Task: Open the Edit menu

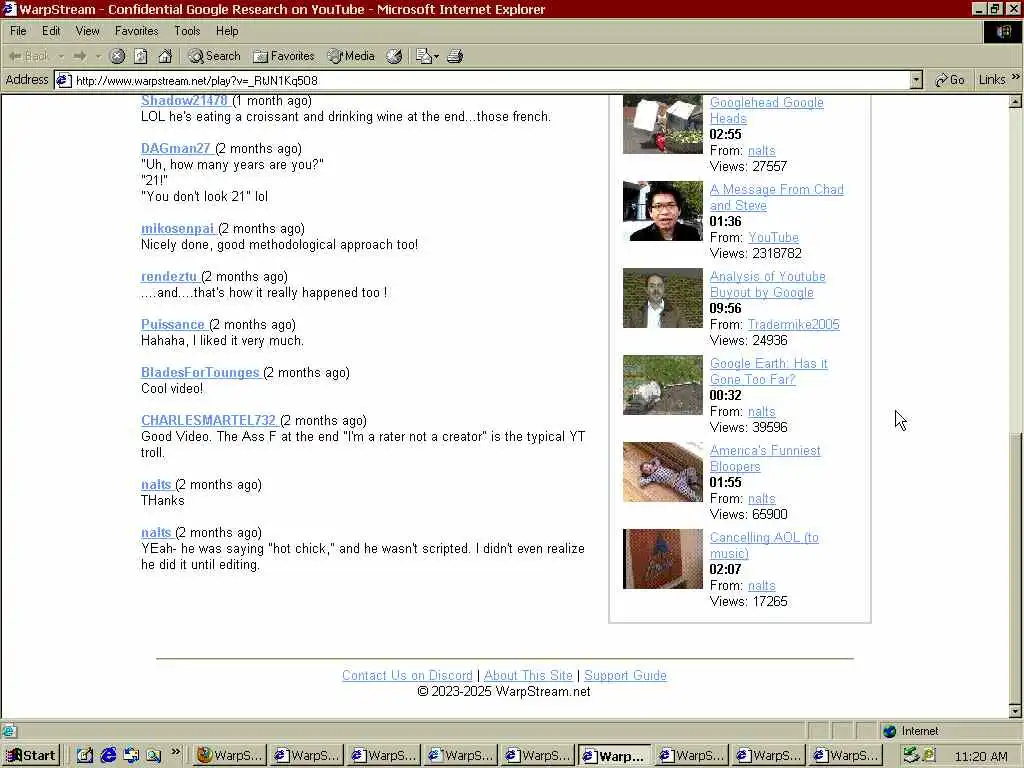Action: (x=51, y=31)
